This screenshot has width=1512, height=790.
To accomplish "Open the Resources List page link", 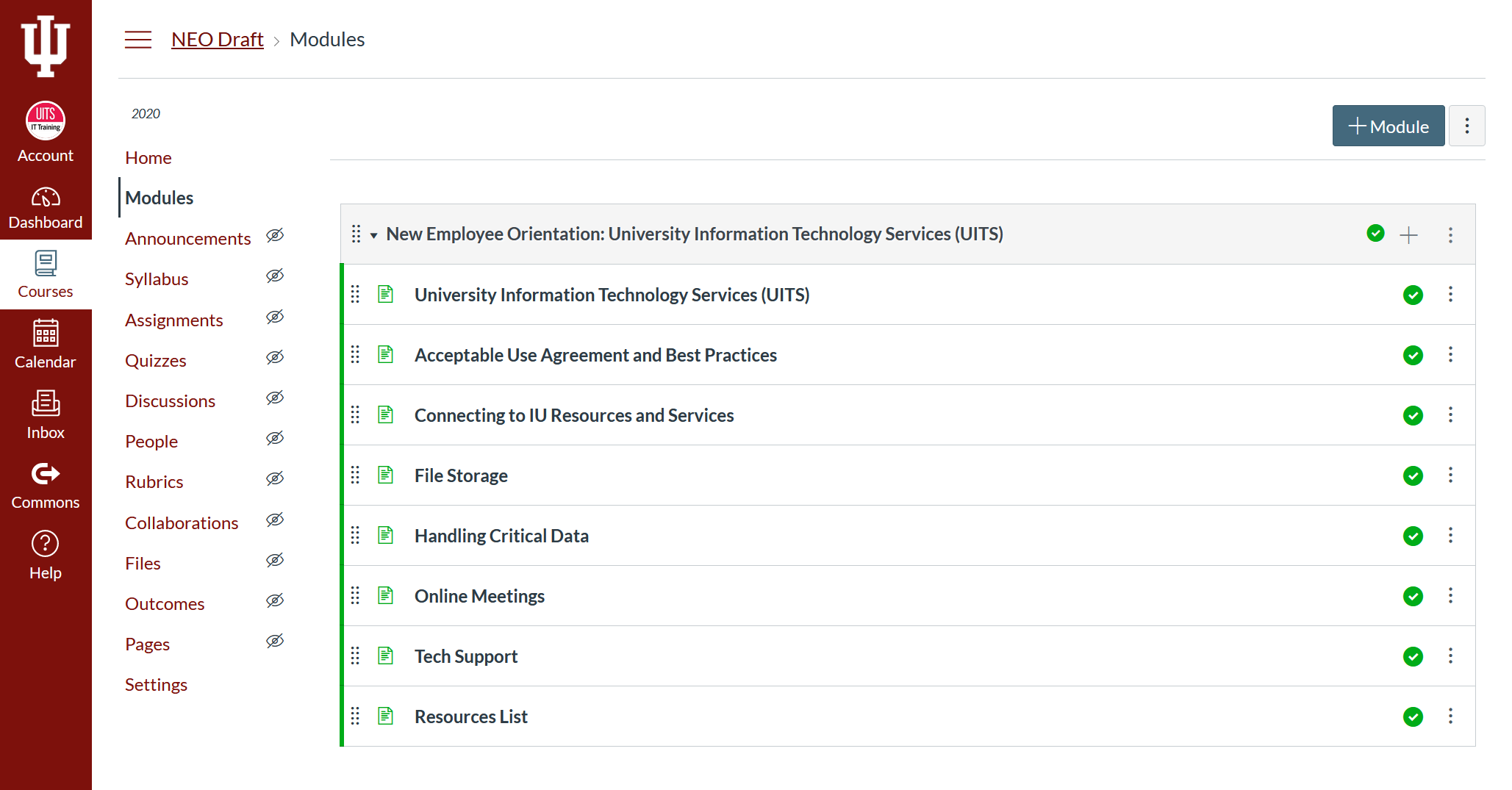I will (471, 717).
